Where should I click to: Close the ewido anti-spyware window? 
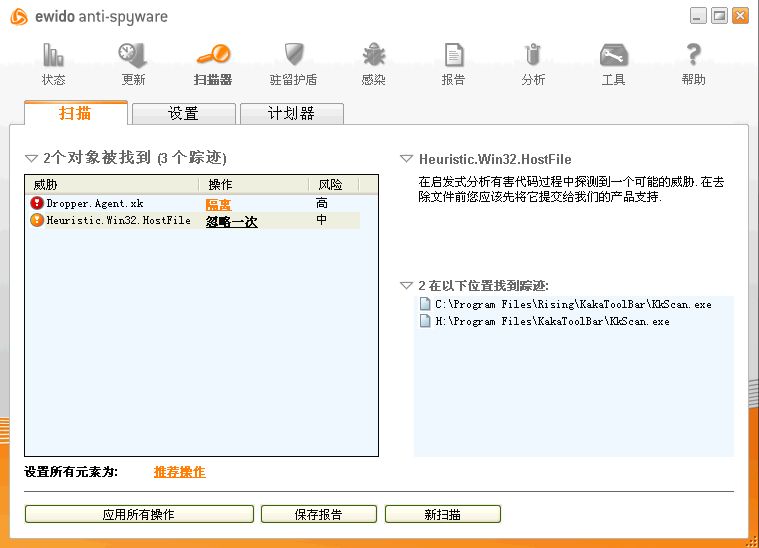coord(740,16)
